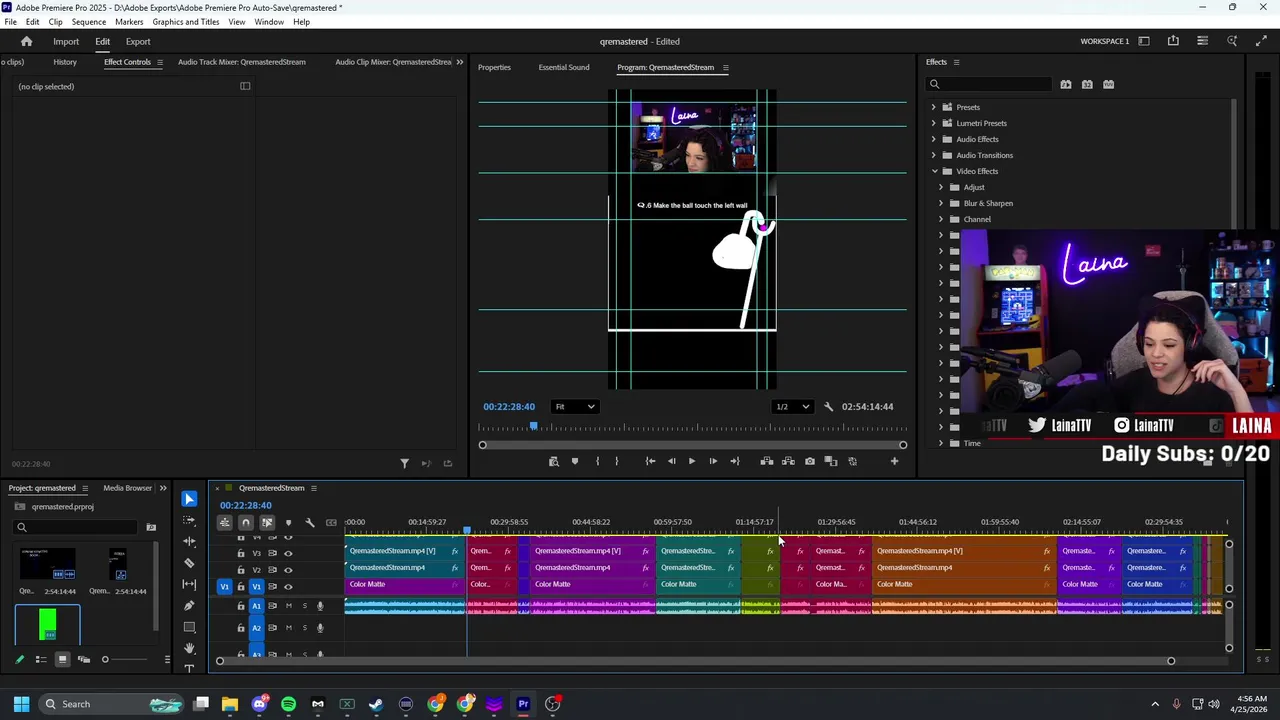Screen dimensions: 1280x720
Task: Go to In point
Action: click(650, 461)
